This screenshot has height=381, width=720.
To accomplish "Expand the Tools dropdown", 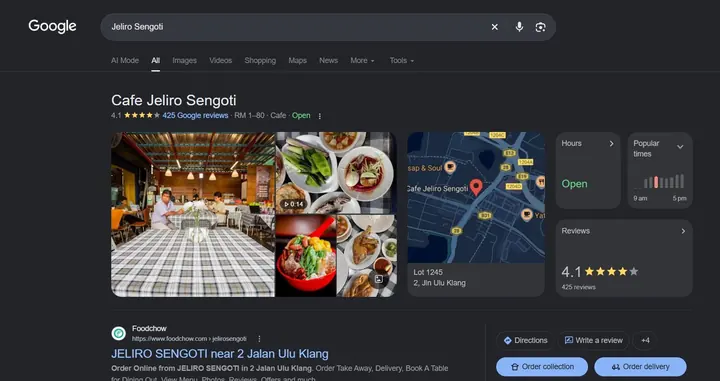I will tap(402, 60).
